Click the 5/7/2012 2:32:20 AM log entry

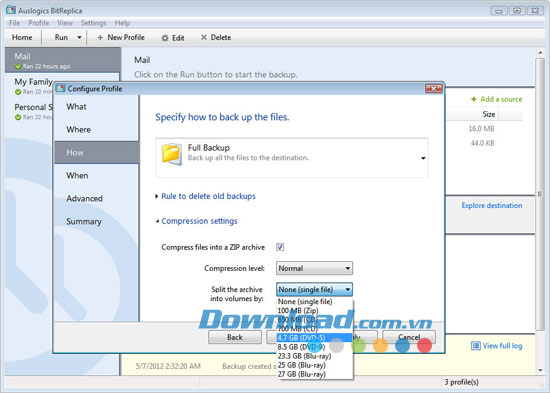pyautogui.click(x=168, y=366)
